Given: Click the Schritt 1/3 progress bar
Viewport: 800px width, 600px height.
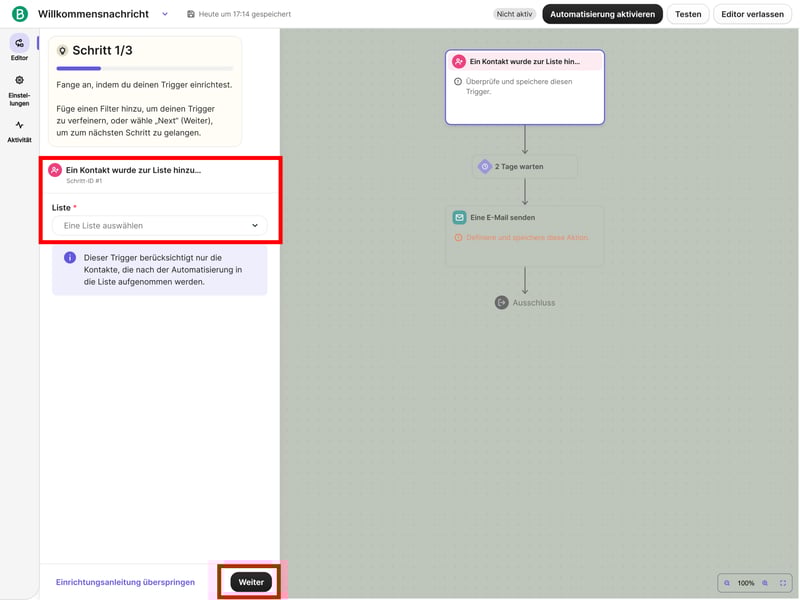Looking at the screenshot, I should tap(145, 68).
